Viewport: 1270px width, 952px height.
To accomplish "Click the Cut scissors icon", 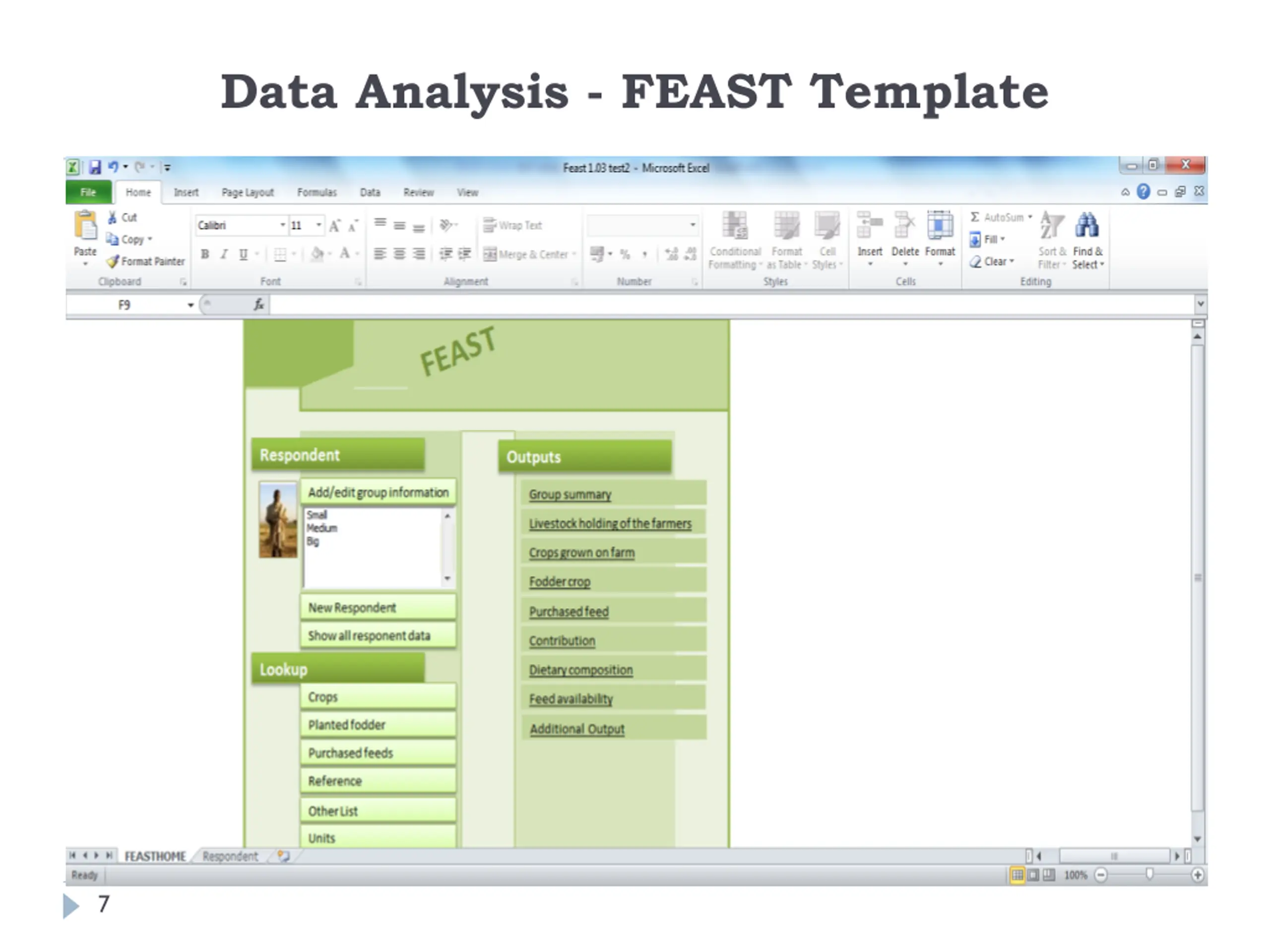I will coord(113,218).
